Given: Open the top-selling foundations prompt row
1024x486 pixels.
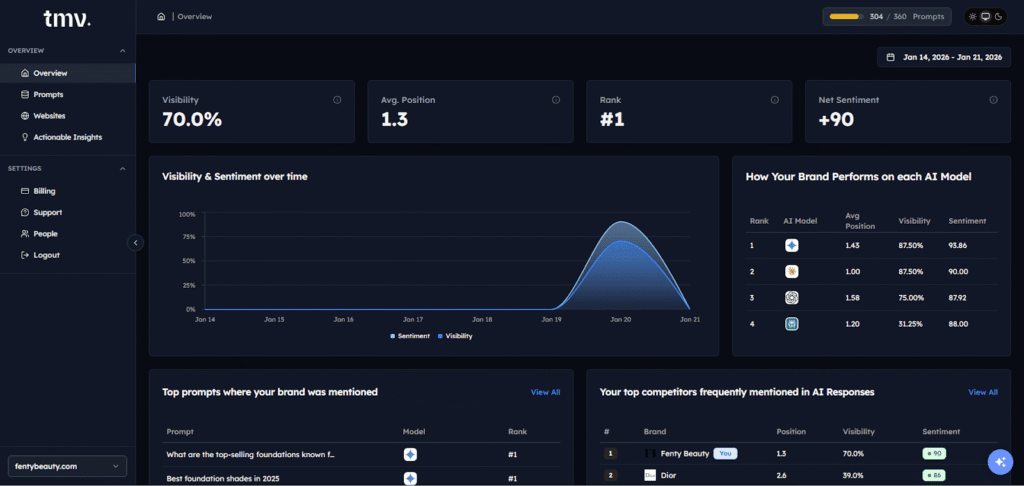Looking at the screenshot, I should [x=361, y=454].
